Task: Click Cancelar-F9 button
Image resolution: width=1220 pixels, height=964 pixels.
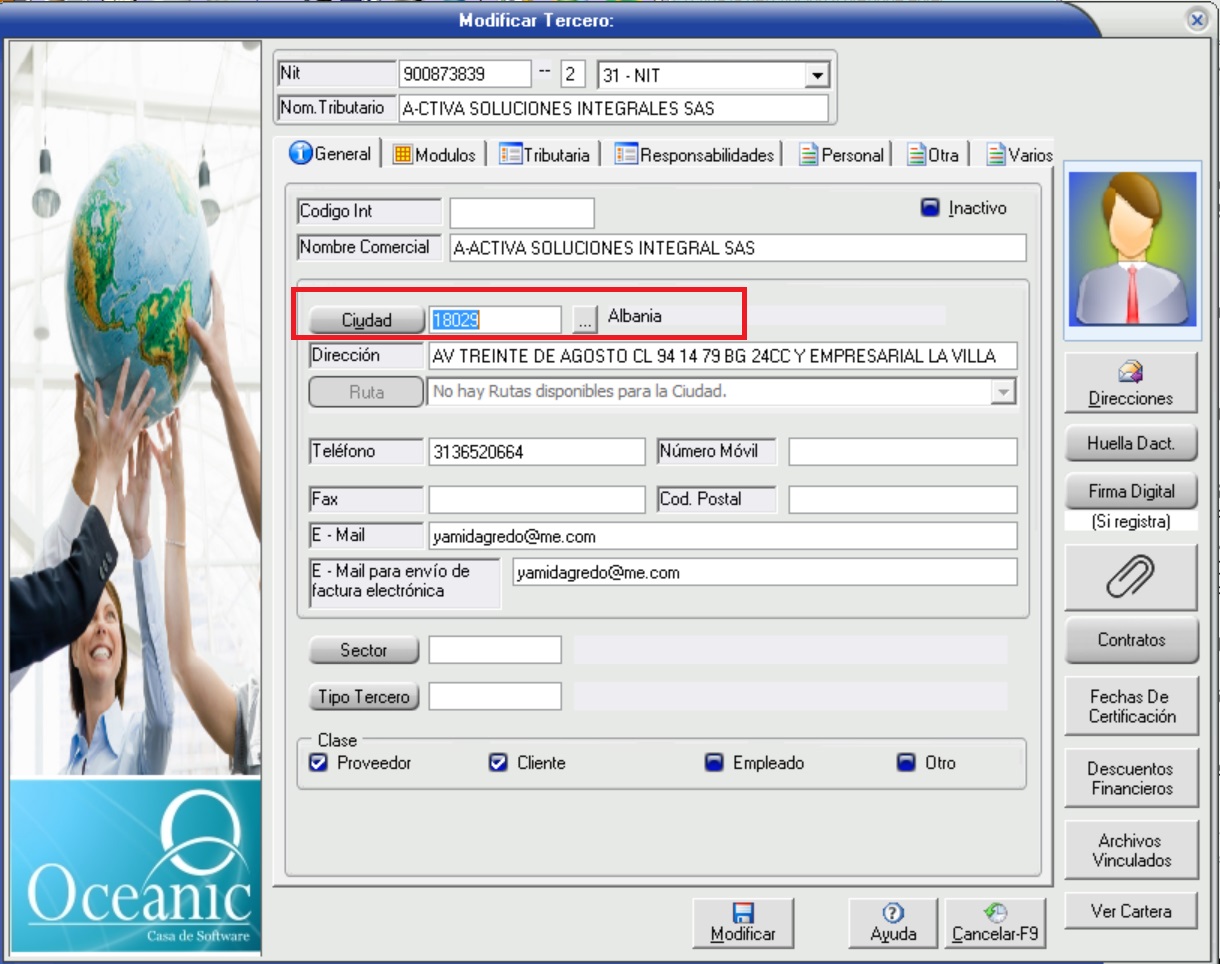Action: pyautogui.click(x=995, y=923)
